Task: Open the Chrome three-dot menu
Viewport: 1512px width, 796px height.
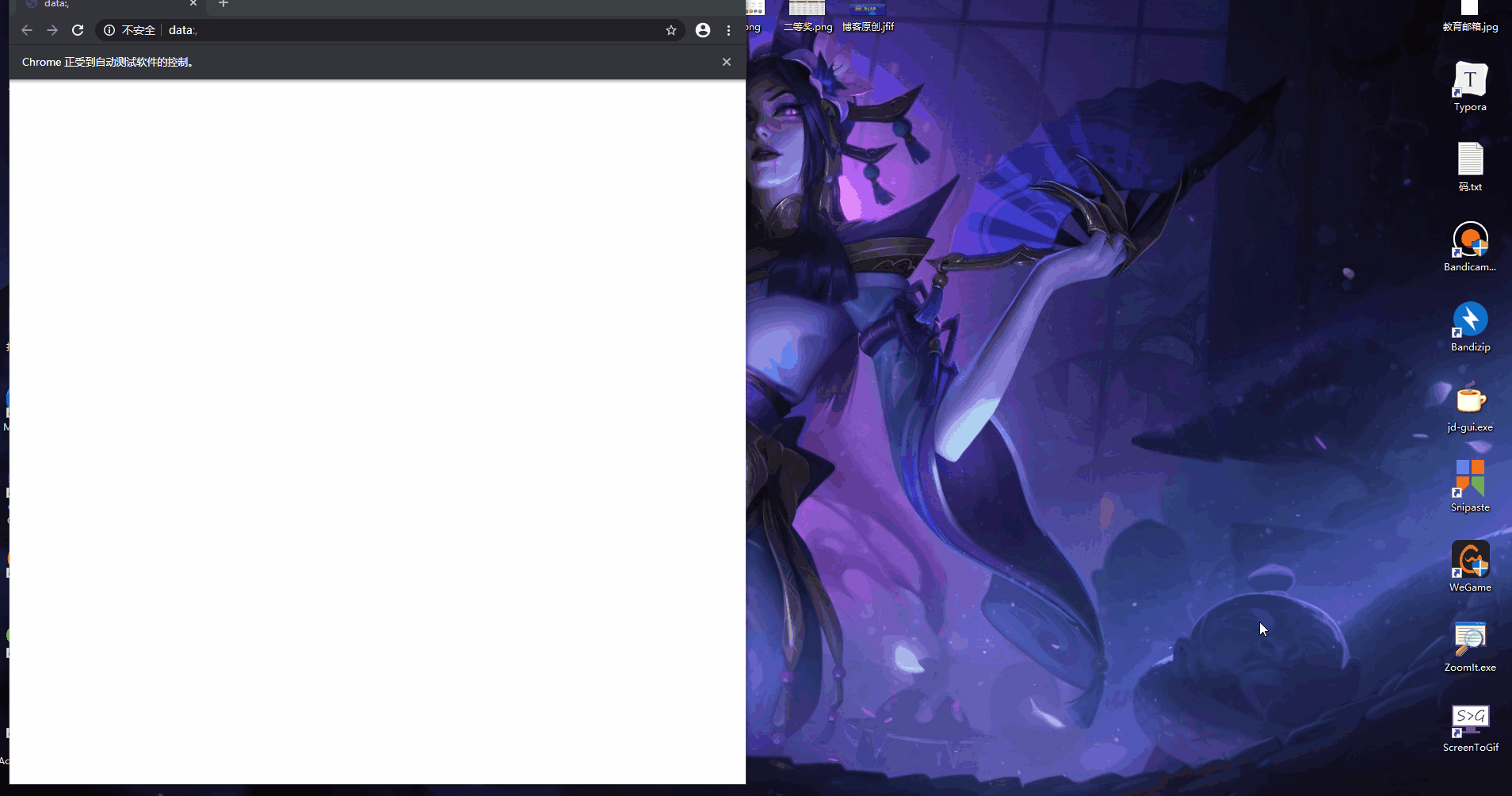Action: point(728,30)
